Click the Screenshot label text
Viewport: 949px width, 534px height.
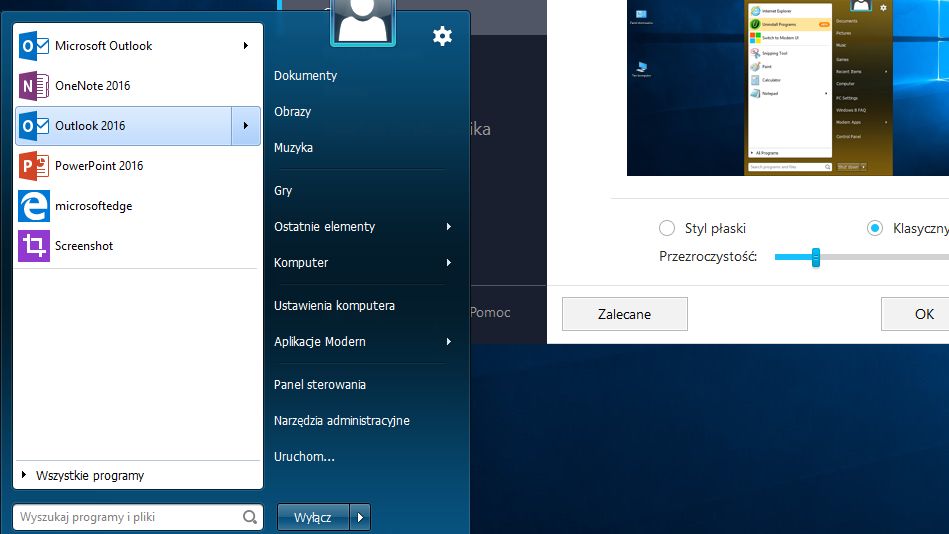84,246
